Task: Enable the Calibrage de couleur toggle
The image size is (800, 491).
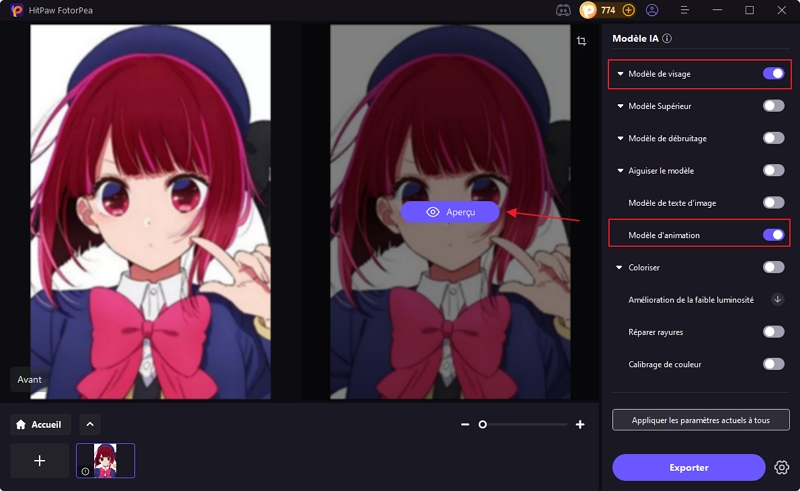Action: click(x=773, y=364)
